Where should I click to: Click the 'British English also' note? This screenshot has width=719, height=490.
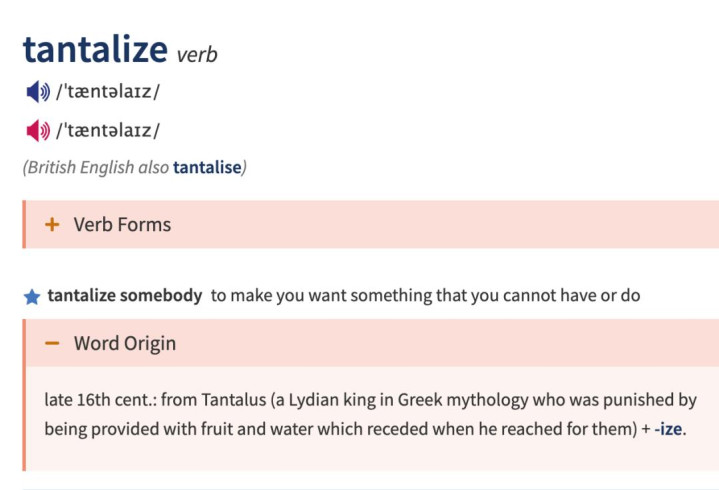pos(96,168)
